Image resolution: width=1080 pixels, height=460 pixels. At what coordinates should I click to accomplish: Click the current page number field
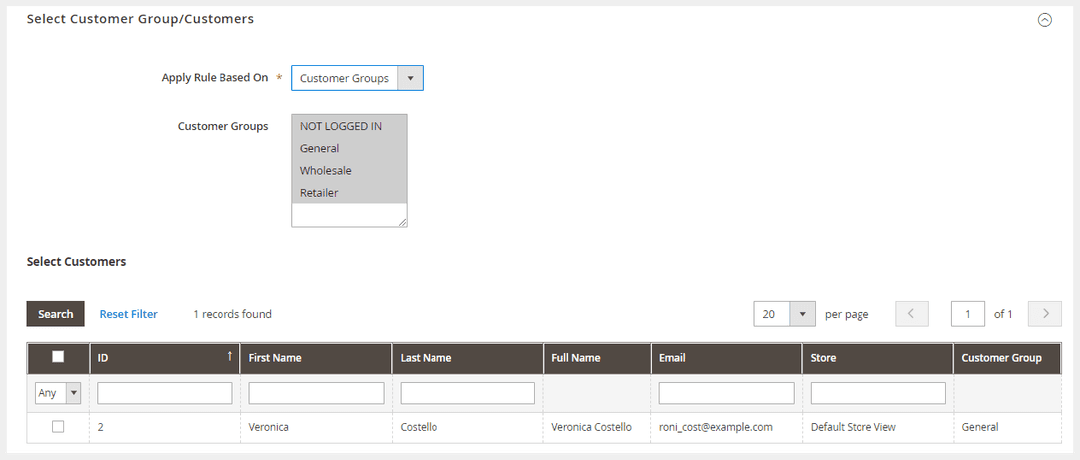pyautogui.click(x=967, y=314)
